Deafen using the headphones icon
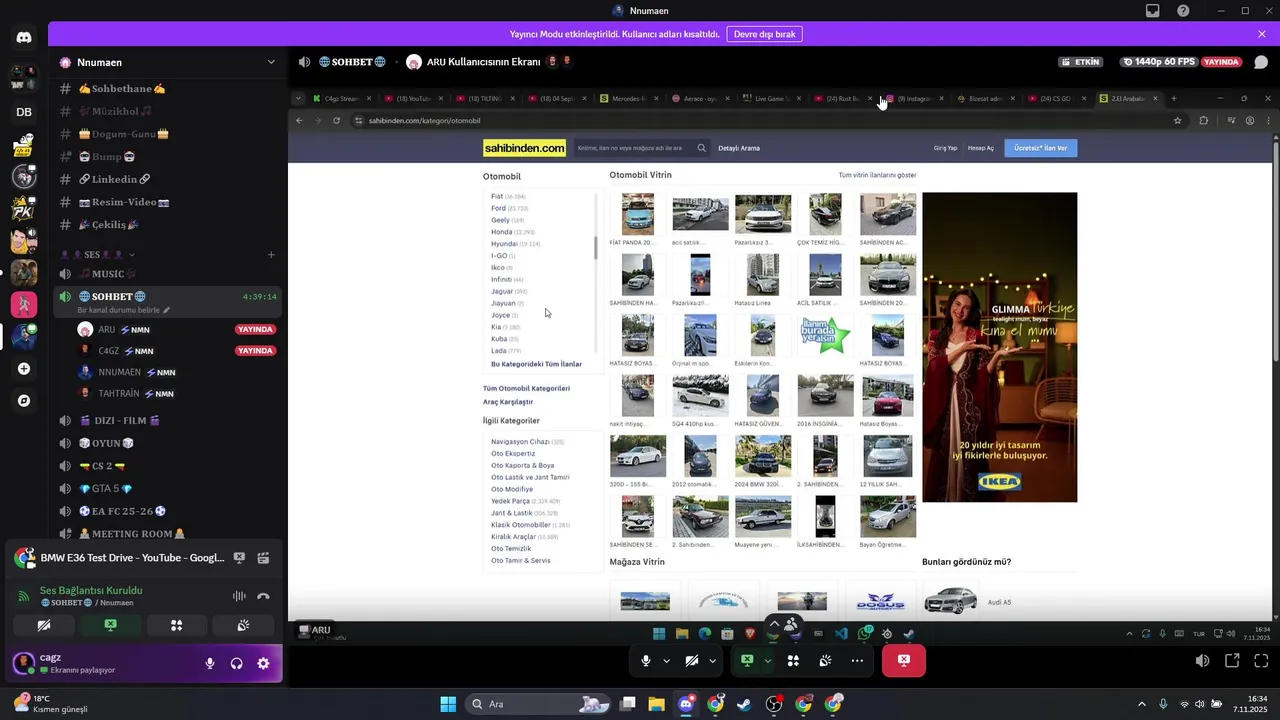This screenshot has width=1280, height=720. click(x=236, y=663)
